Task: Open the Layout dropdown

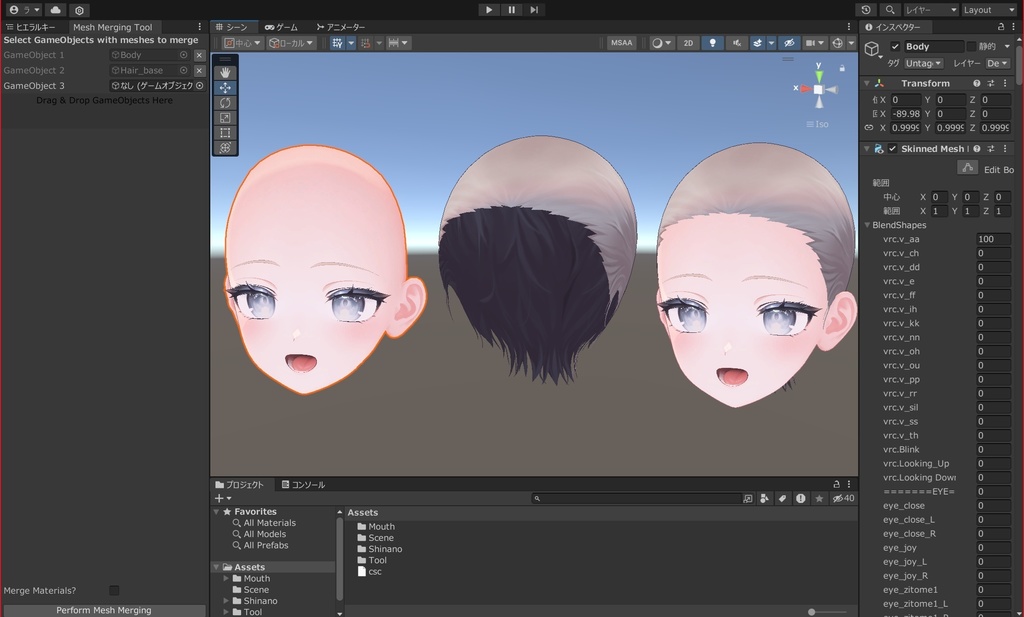Action: 988,10
